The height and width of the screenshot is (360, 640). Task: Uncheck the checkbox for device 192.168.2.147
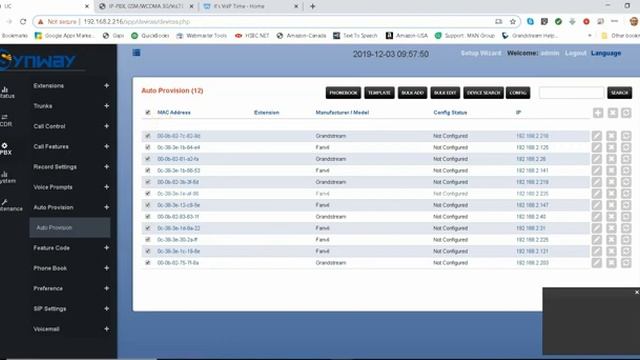[148, 205]
